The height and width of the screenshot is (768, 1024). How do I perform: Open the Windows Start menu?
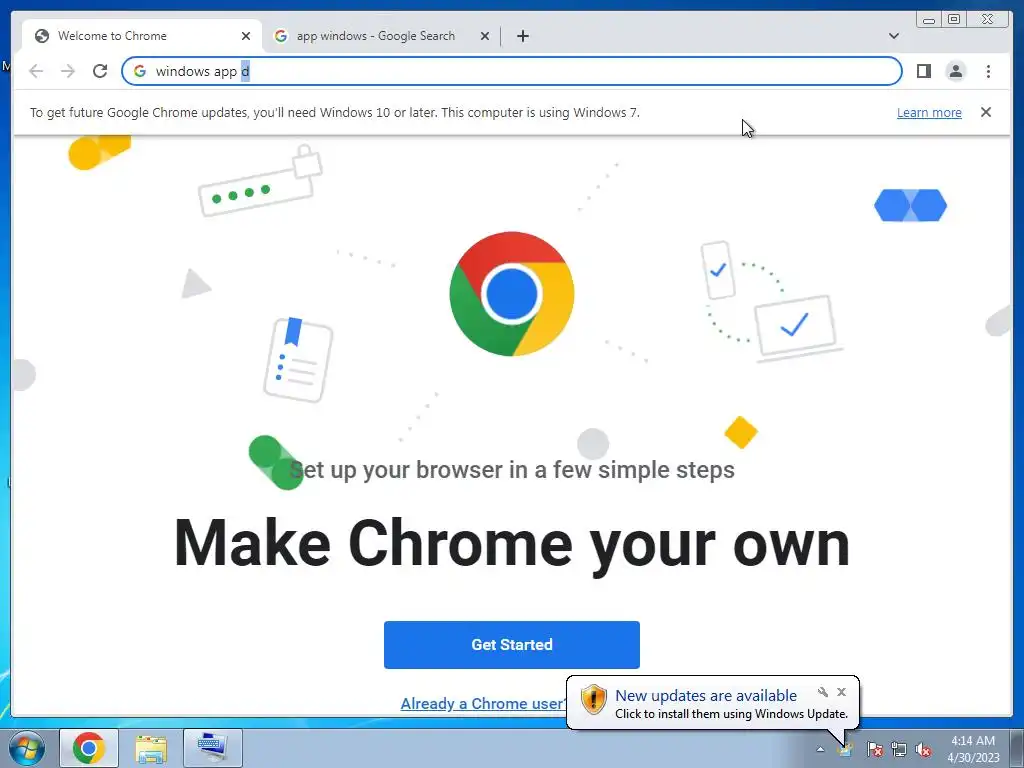point(27,748)
